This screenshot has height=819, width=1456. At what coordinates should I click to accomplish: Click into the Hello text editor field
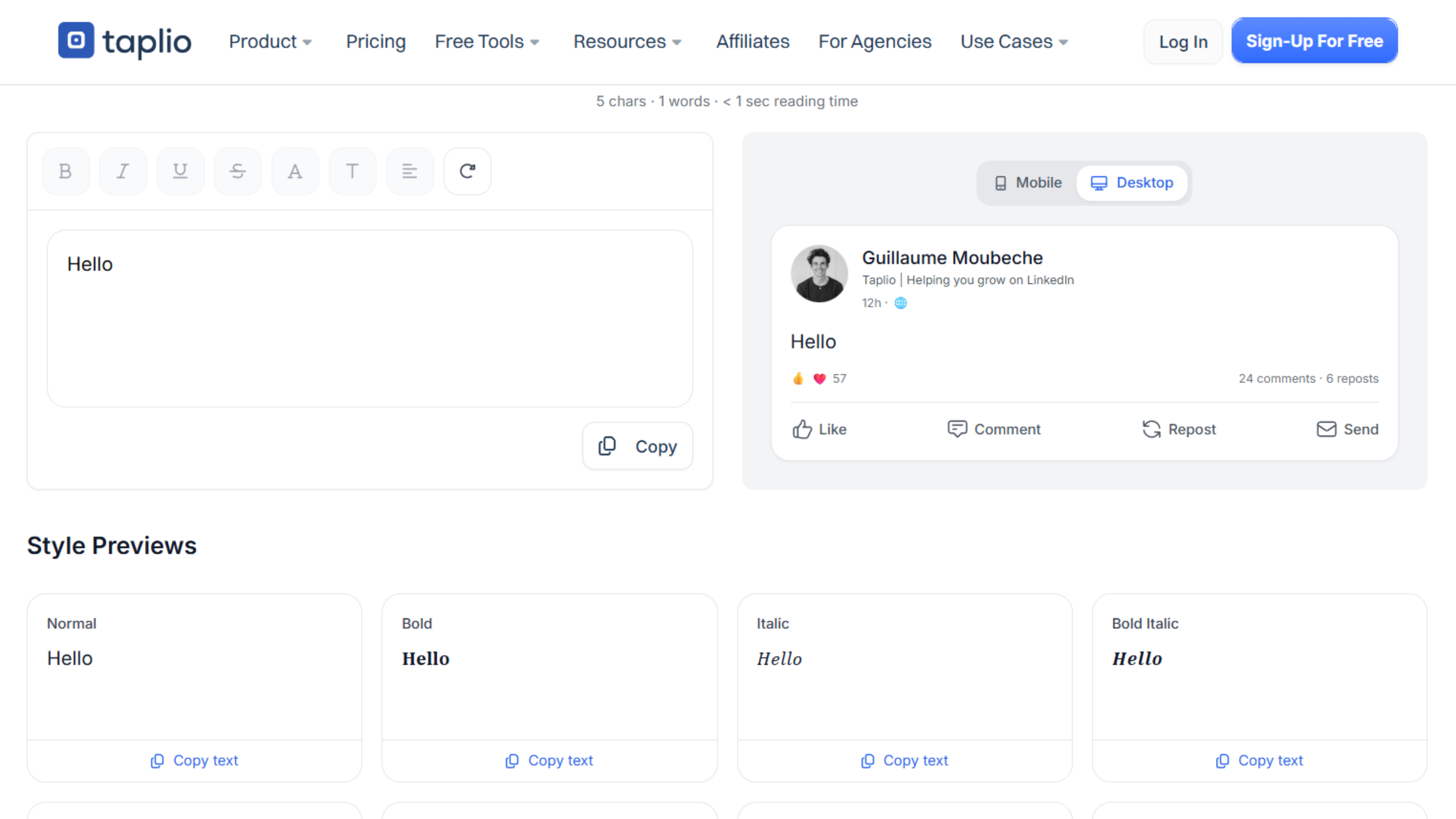coord(370,318)
